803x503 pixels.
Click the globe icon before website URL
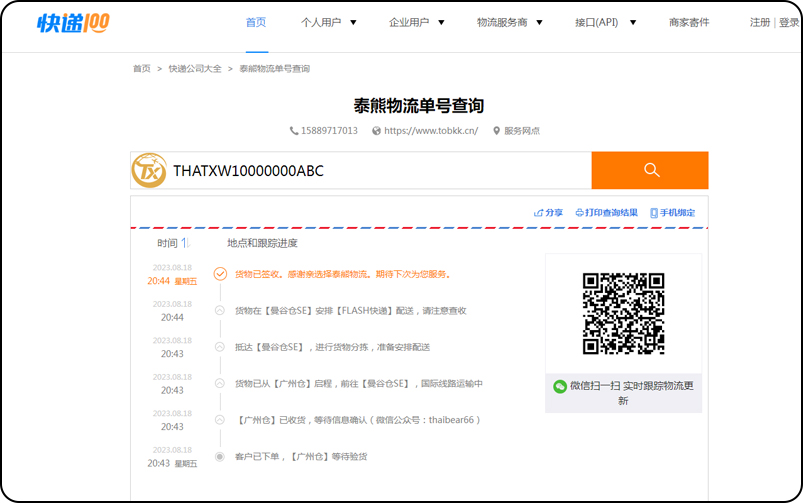pos(376,131)
